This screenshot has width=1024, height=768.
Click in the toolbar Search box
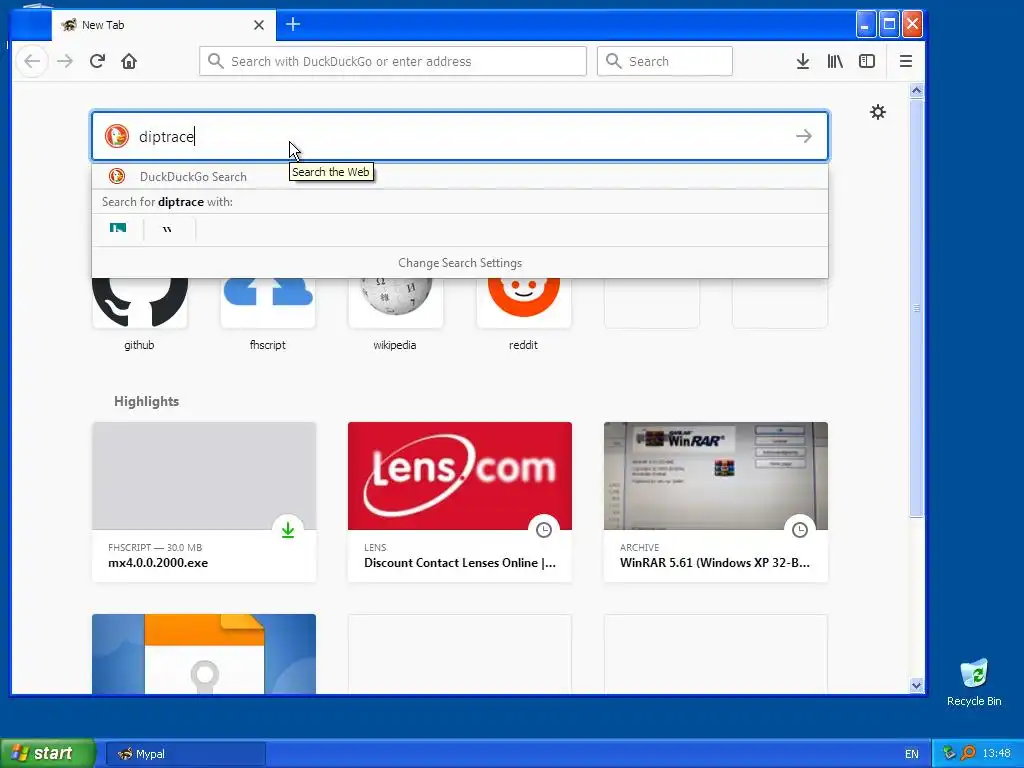(x=665, y=61)
